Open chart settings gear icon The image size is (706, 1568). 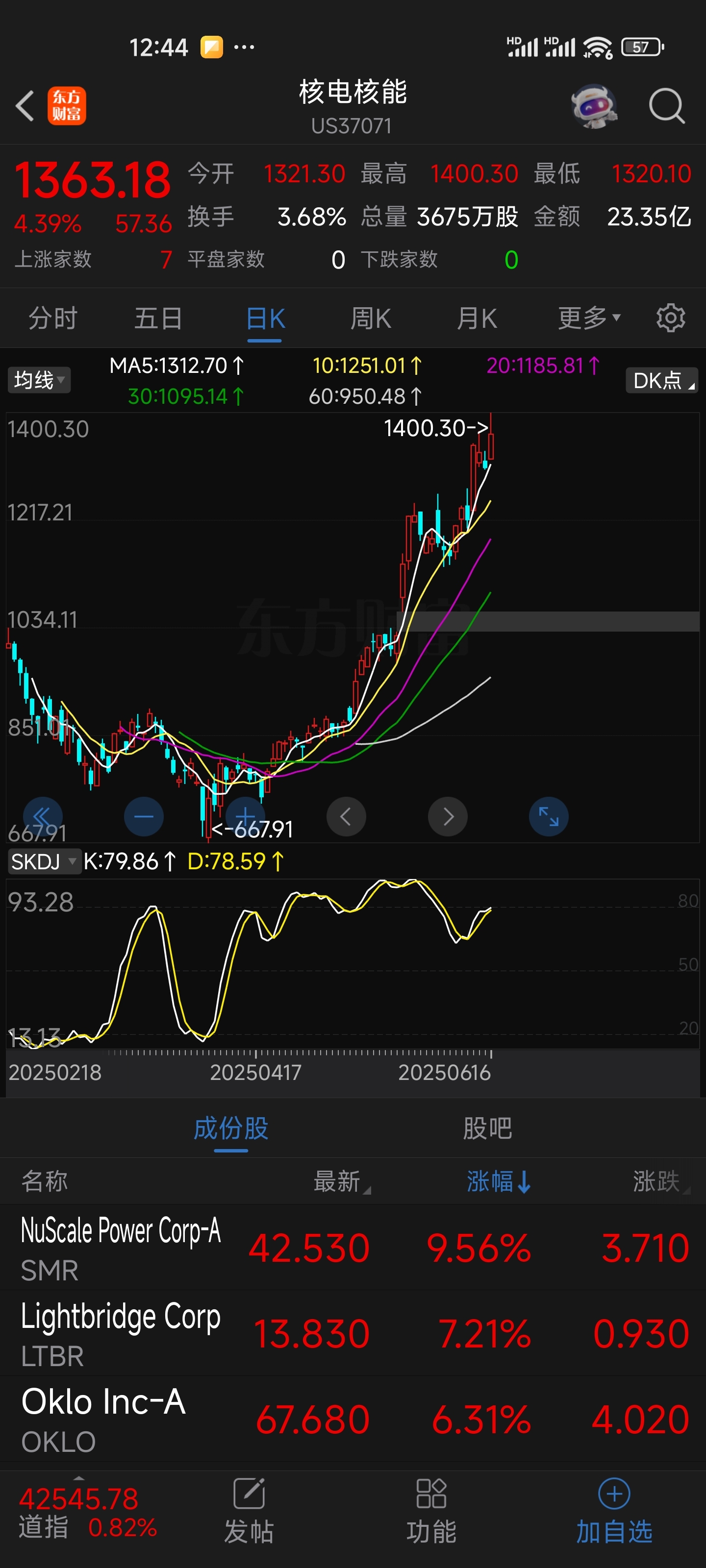click(x=671, y=318)
